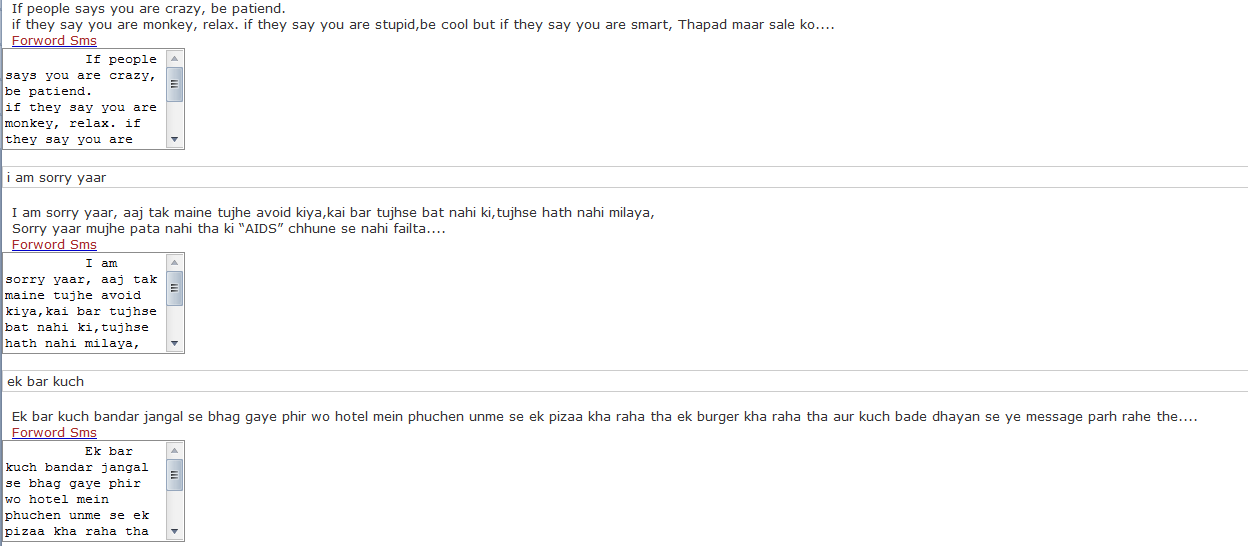This screenshot has width=1248, height=546.
Task: Select the "i am sorry yaar" heading
Action: tap(57, 178)
